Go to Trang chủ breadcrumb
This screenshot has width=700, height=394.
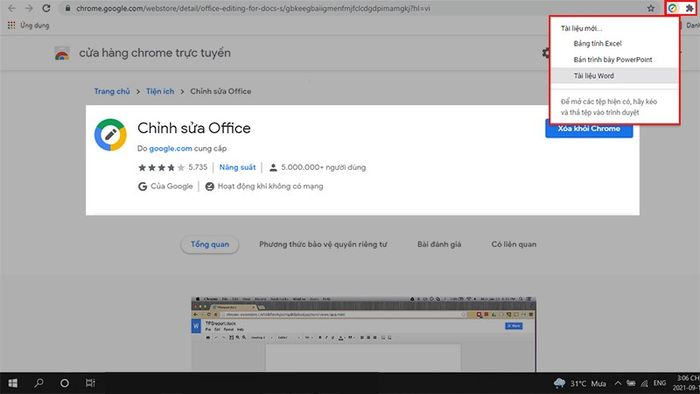click(x=112, y=91)
